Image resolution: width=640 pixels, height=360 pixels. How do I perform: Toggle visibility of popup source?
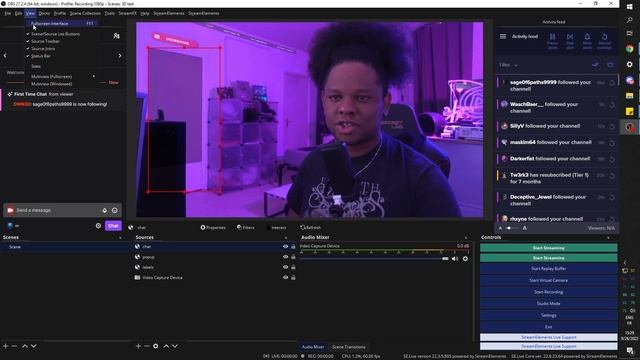point(285,257)
